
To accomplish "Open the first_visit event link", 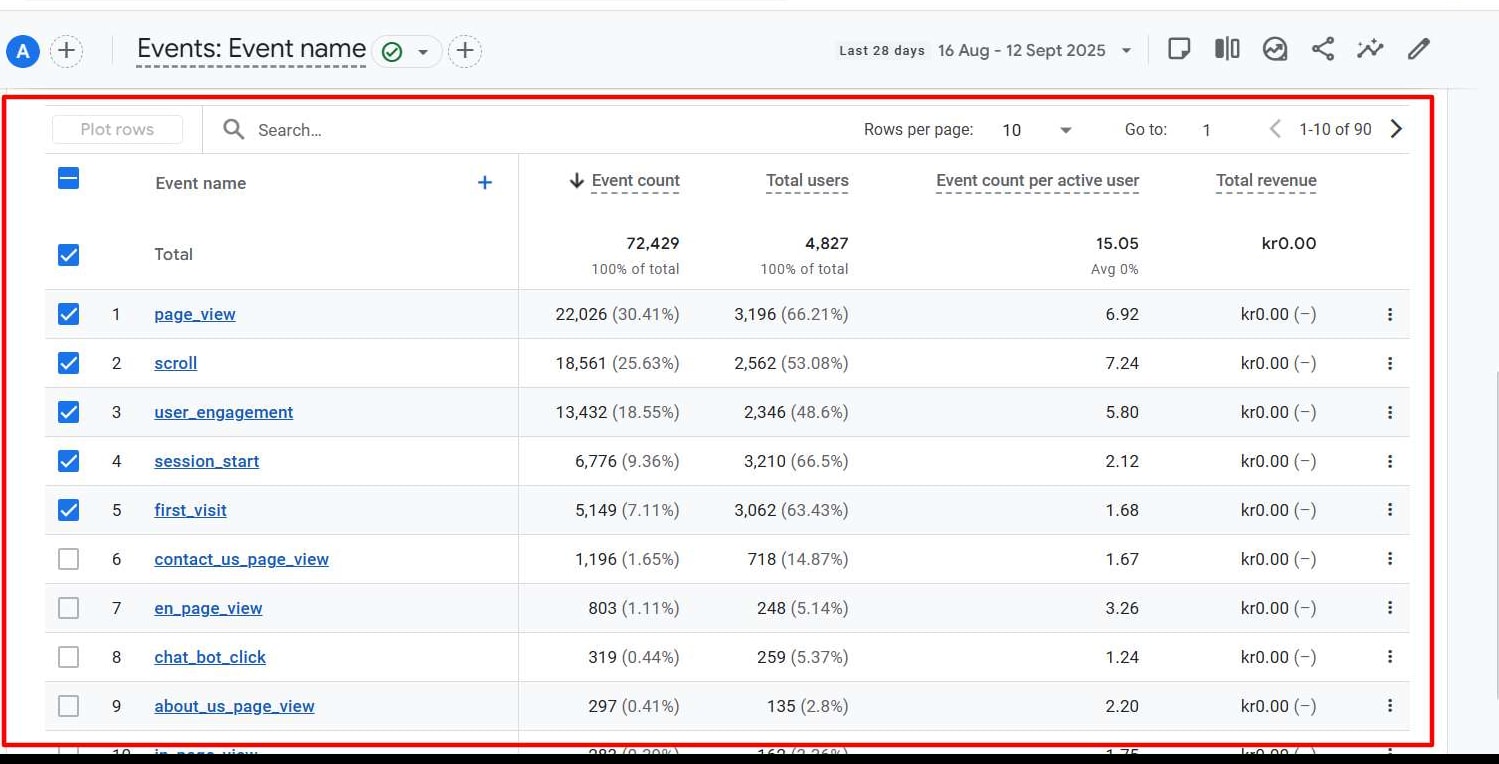I will [x=191, y=510].
